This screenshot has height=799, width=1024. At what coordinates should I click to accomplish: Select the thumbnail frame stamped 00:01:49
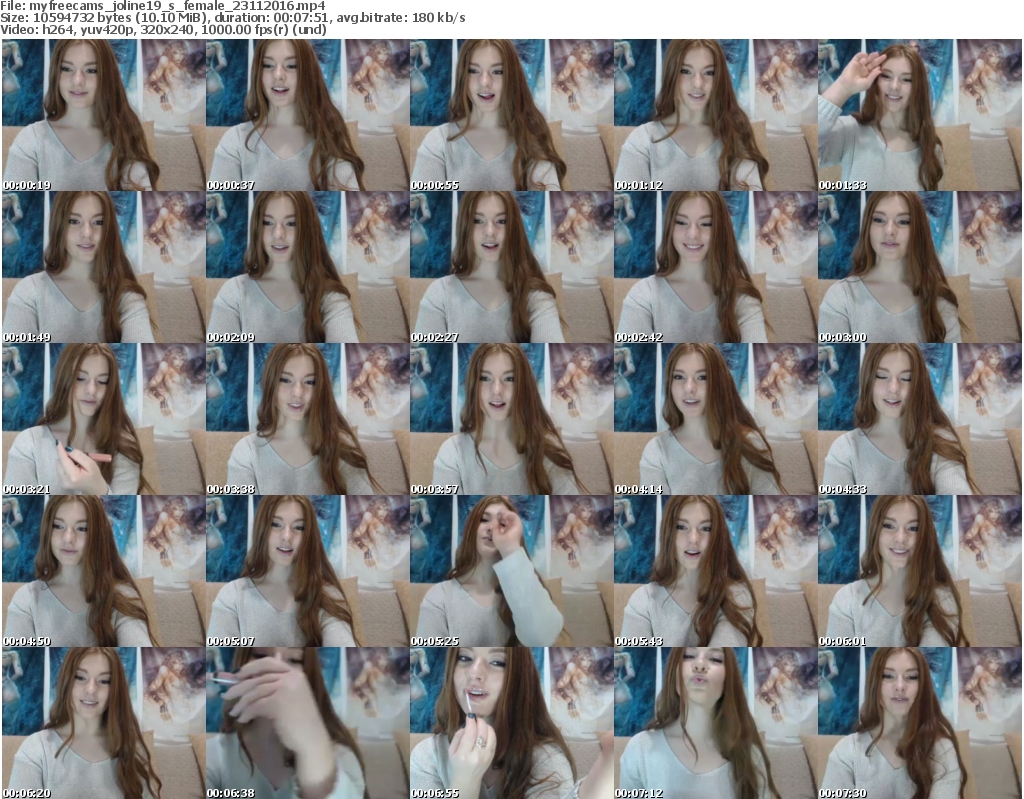pos(103,267)
